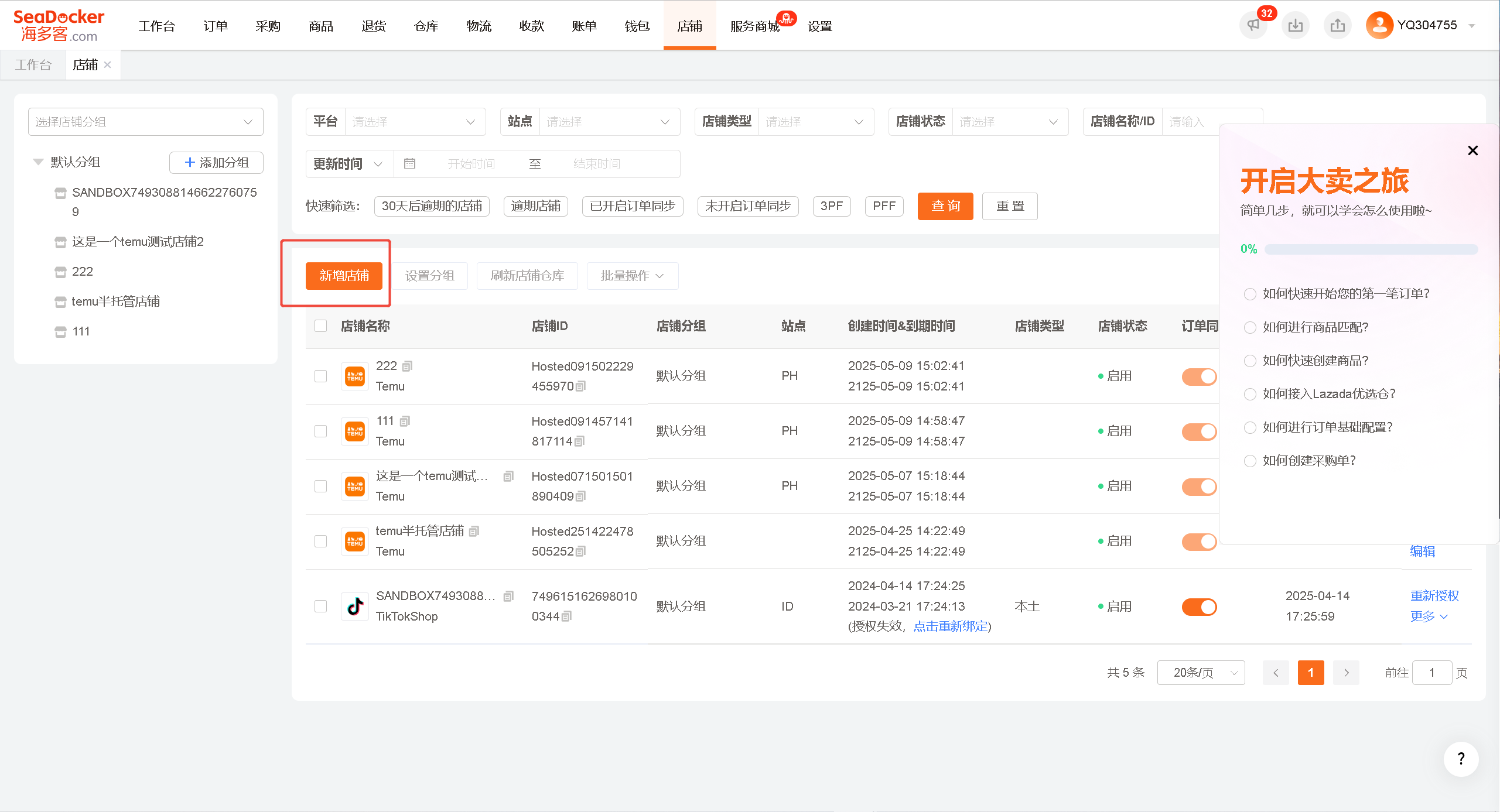Open the 店铺类型 filter dropdown

click(x=816, y=122)
